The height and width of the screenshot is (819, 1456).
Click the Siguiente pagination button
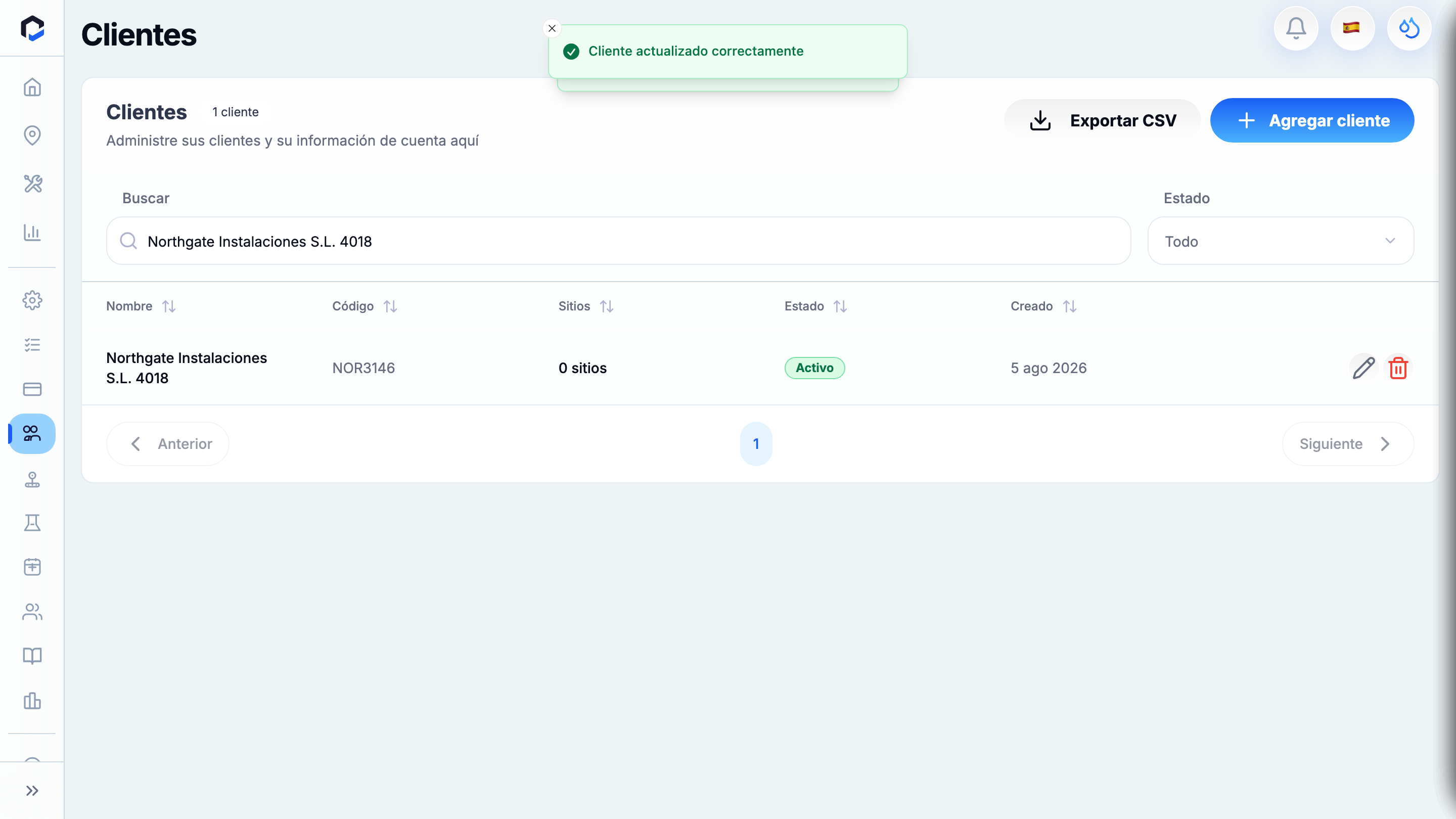pos(1348,444)
